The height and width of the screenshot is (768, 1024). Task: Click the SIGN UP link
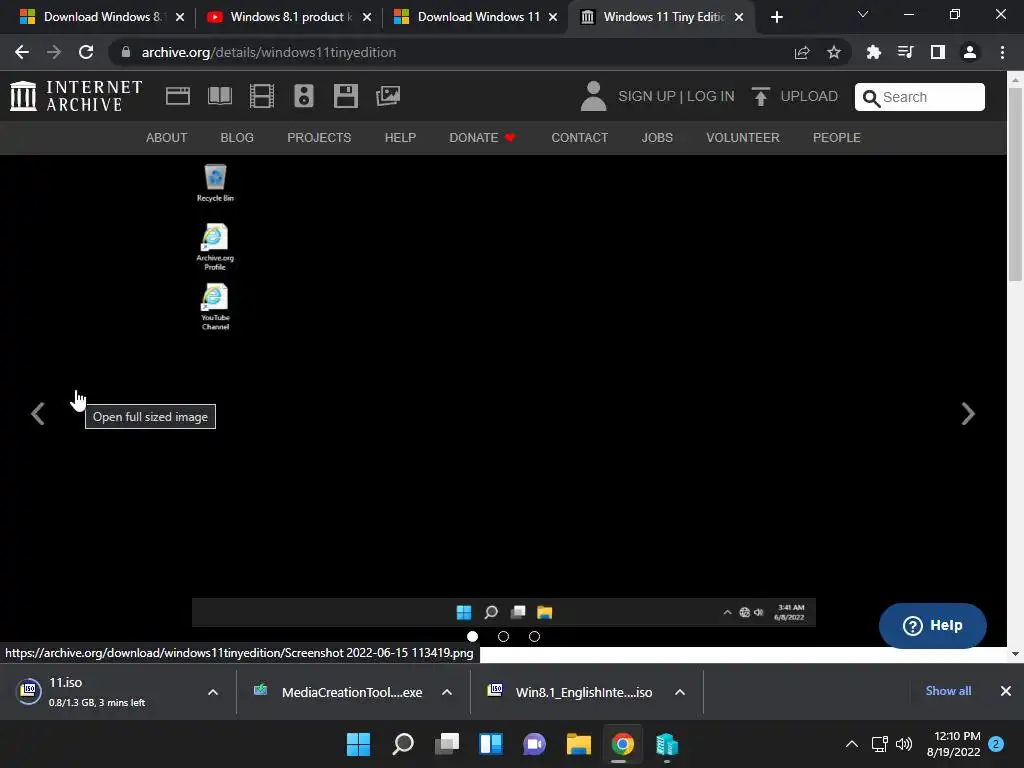point(647,97)
